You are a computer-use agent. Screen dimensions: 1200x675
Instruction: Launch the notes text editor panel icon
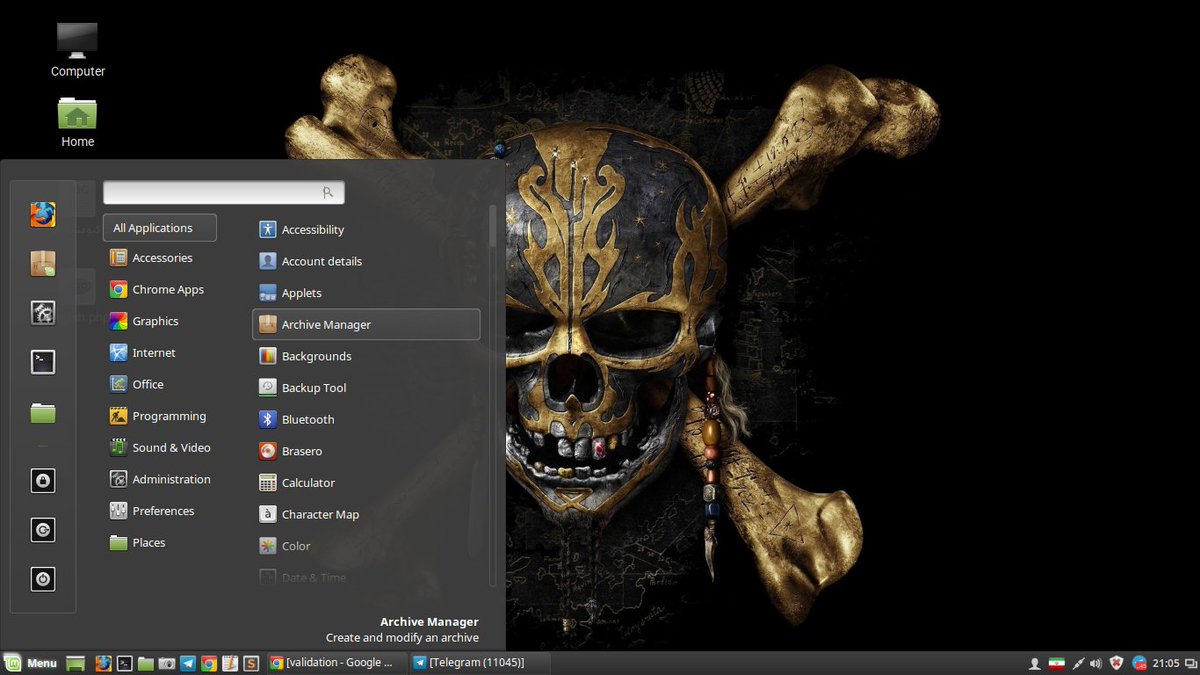click(230, 663)
